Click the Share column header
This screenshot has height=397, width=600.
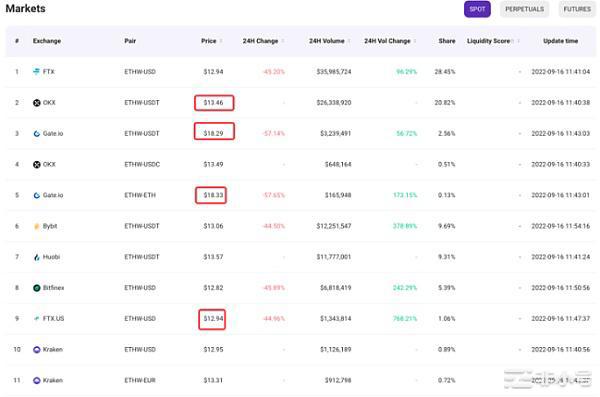point(447,41)
